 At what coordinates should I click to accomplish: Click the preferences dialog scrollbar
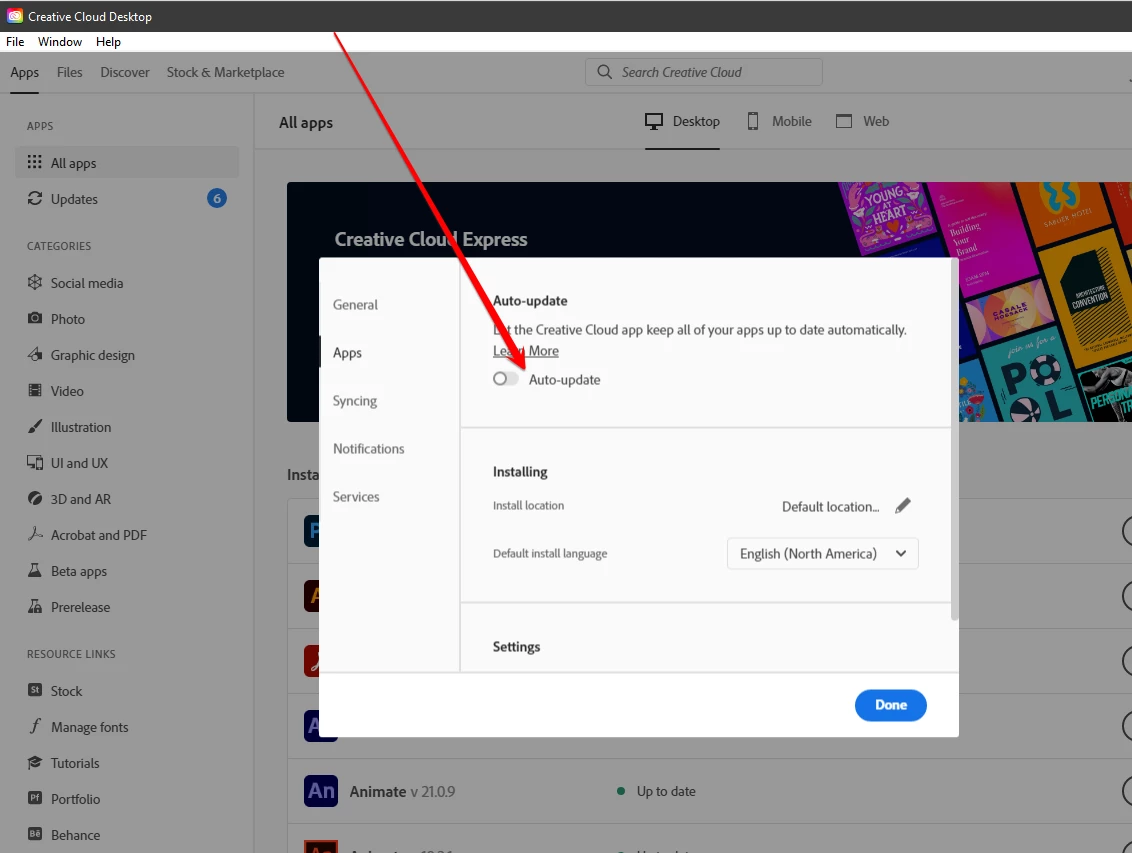954,440
